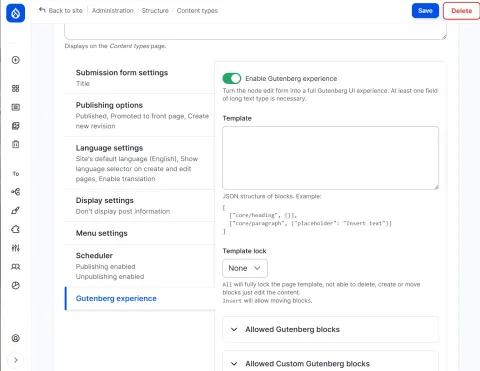Click the description textarea above the tabs
The height and width of the screenshot is (371, 480).
(x=255, y=32)
